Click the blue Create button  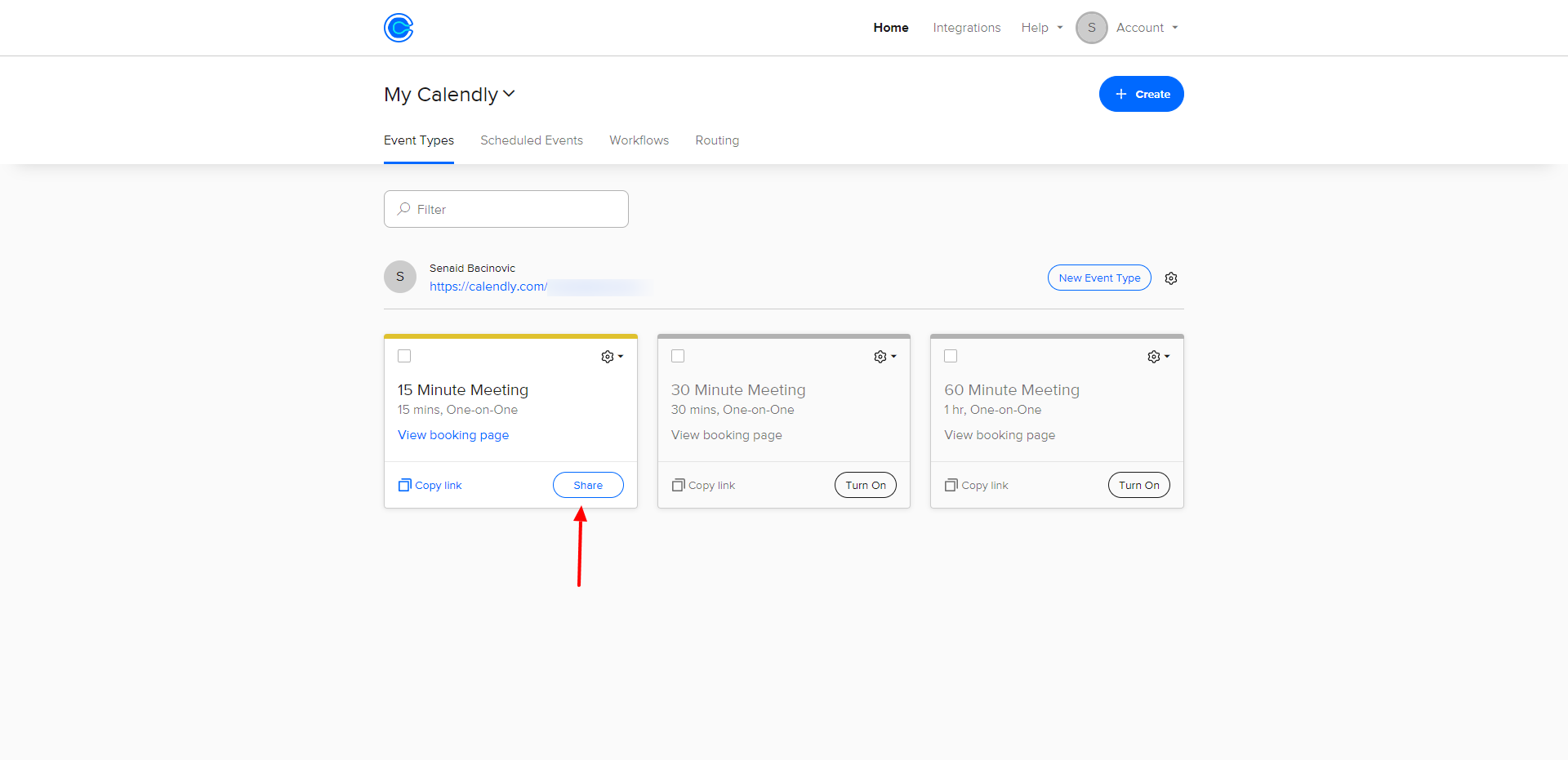1141,94
